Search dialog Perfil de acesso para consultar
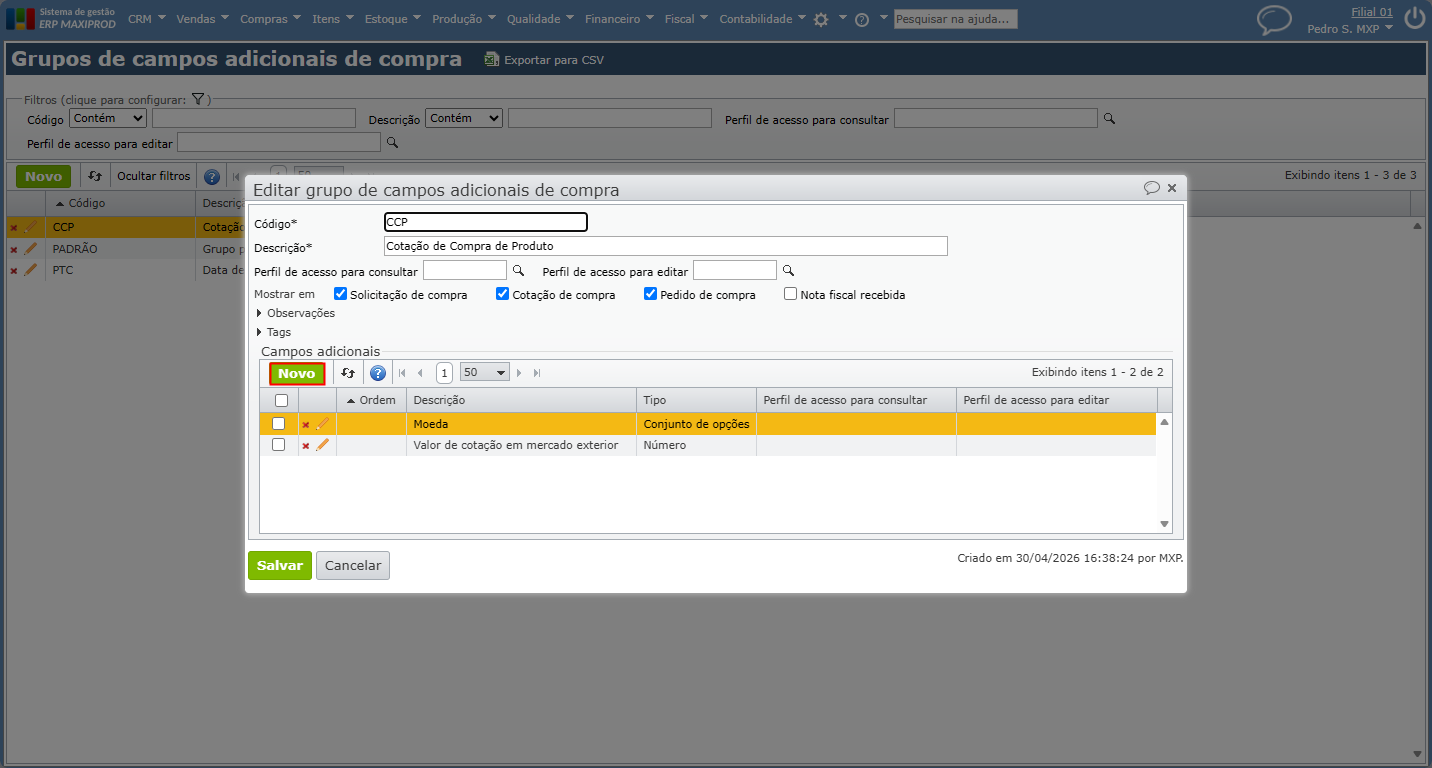The height and width of the screenshot is (768, 1432). pos(518,270)
